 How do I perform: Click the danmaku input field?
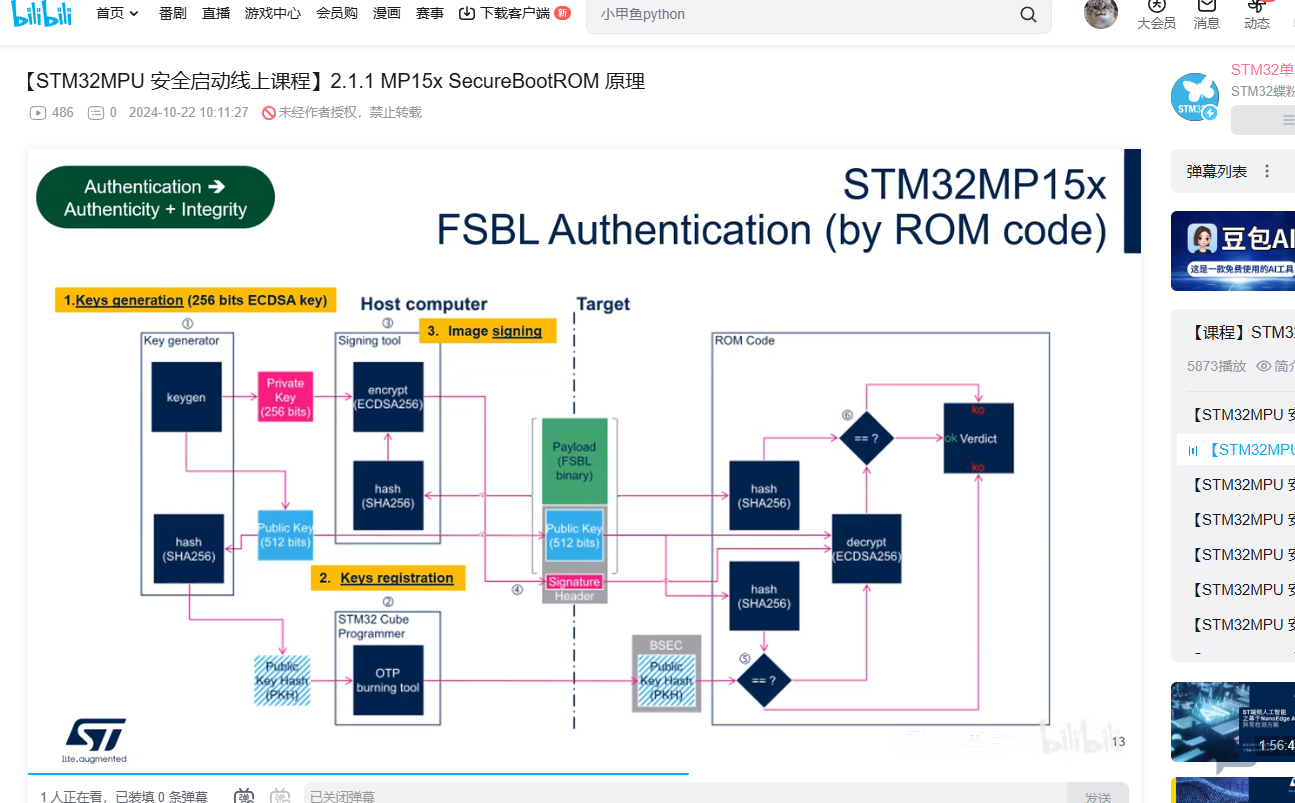(684, 797)
